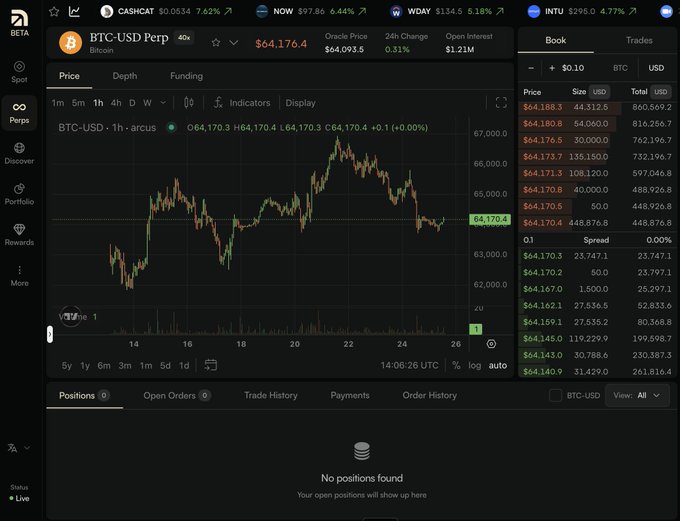Enter chart fullscreen mode
Image resolution: width=680 pixels, height=521 pixels.
501,103
